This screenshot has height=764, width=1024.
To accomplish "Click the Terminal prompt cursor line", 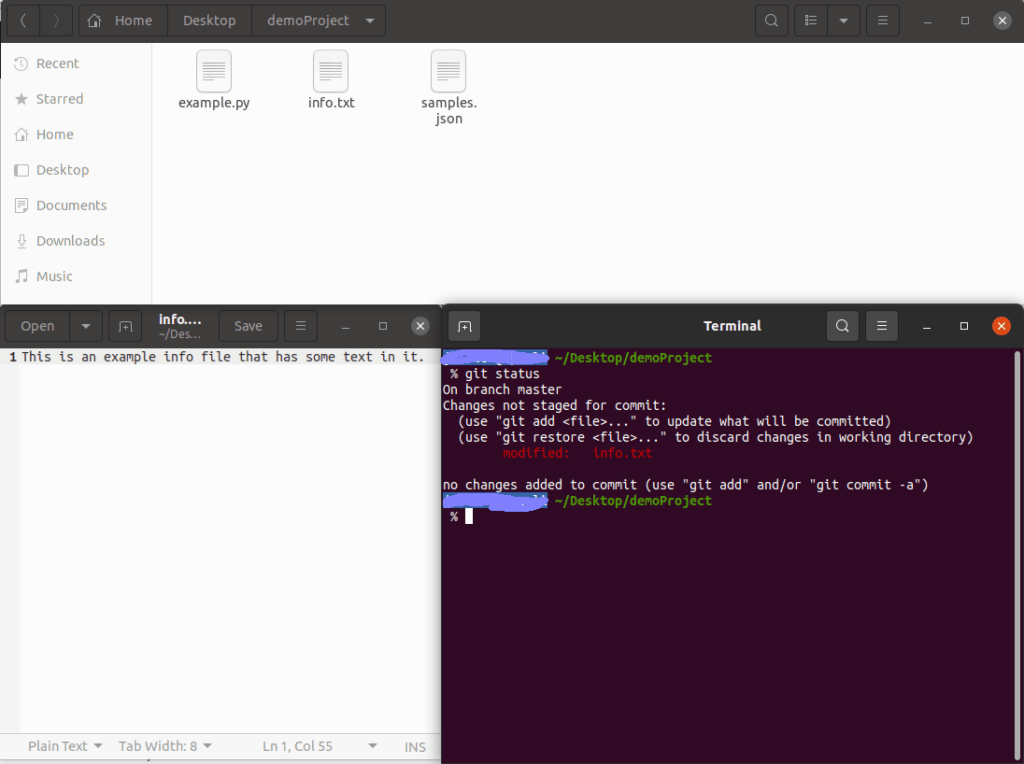I will (x=469, y=517).
